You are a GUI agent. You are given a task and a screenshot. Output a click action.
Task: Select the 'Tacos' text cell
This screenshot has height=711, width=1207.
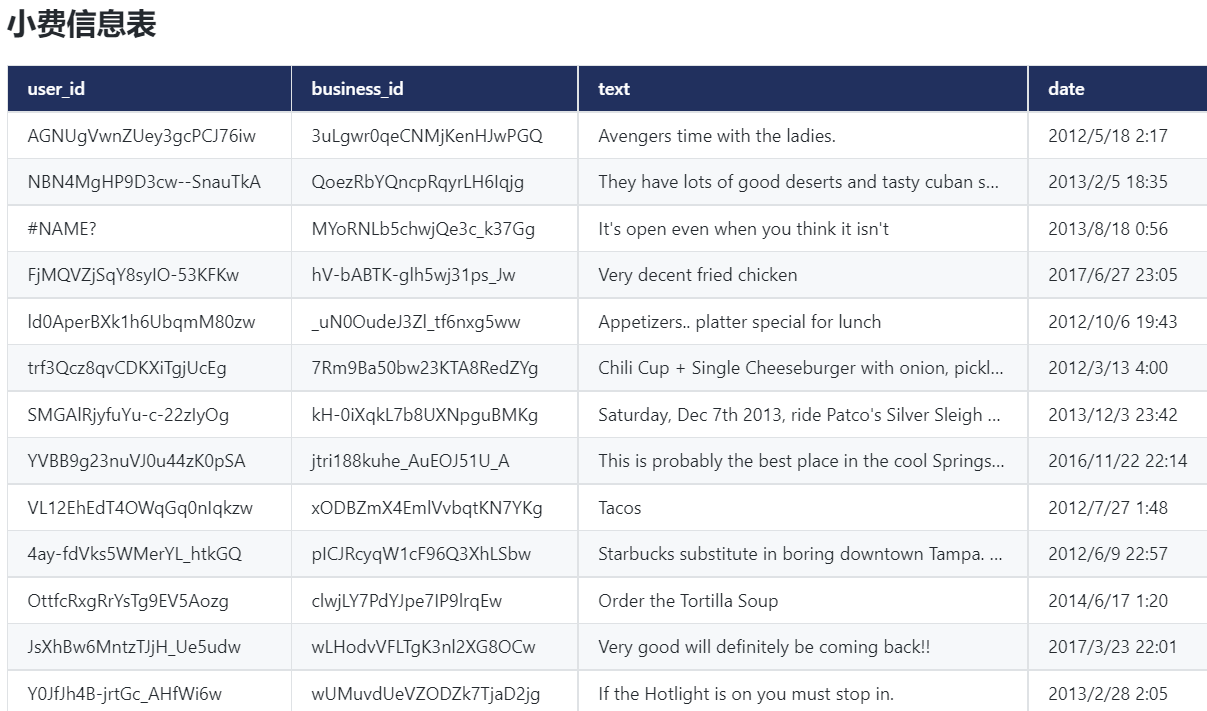click(x=620, y=508)
